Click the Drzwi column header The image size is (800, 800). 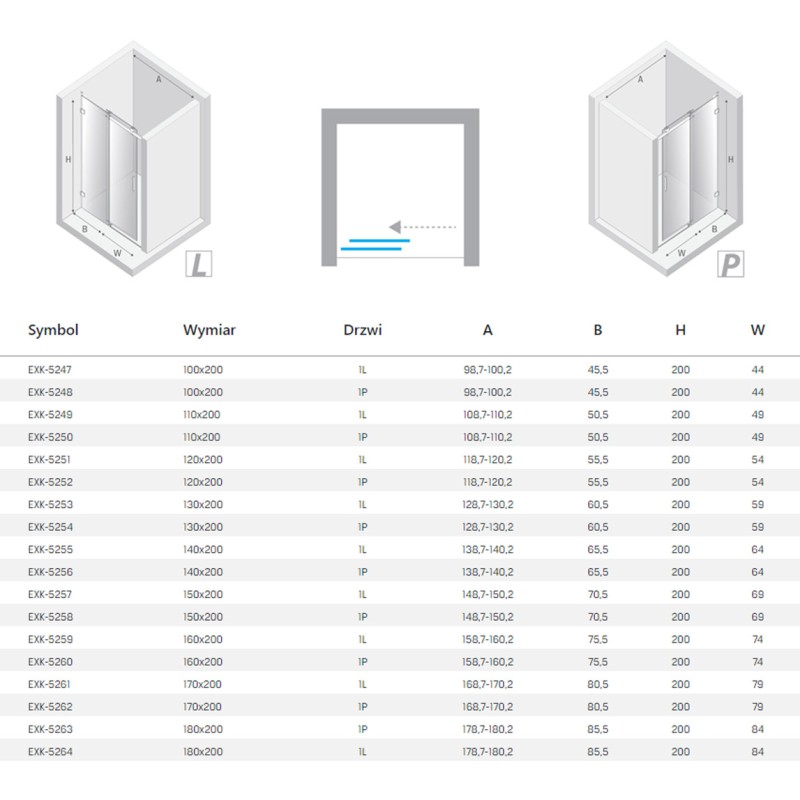[x=362, y=330]
